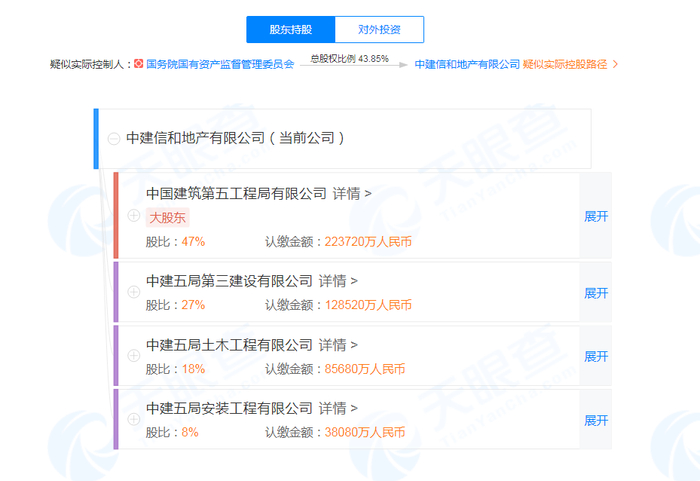Open 详情 for 中建五局第三建设有限公司
The width and height of the screenshot is (700, 481).
338,281
